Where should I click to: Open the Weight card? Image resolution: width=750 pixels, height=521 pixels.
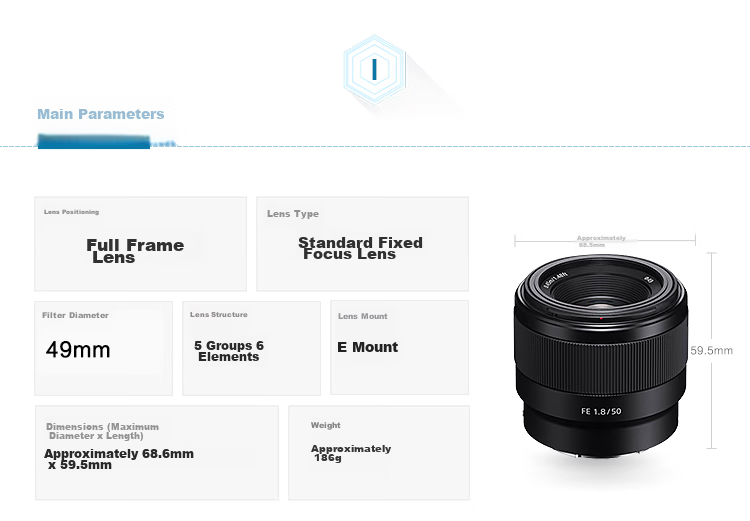click(379, 453)
